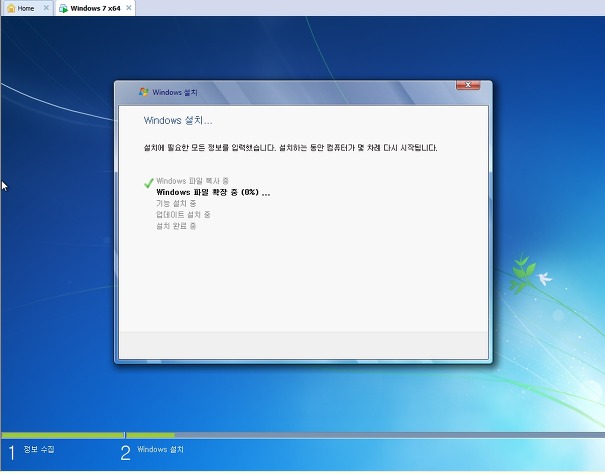Click the 'Windows 파일 확장 중 (0%)' step

(213, 192)
